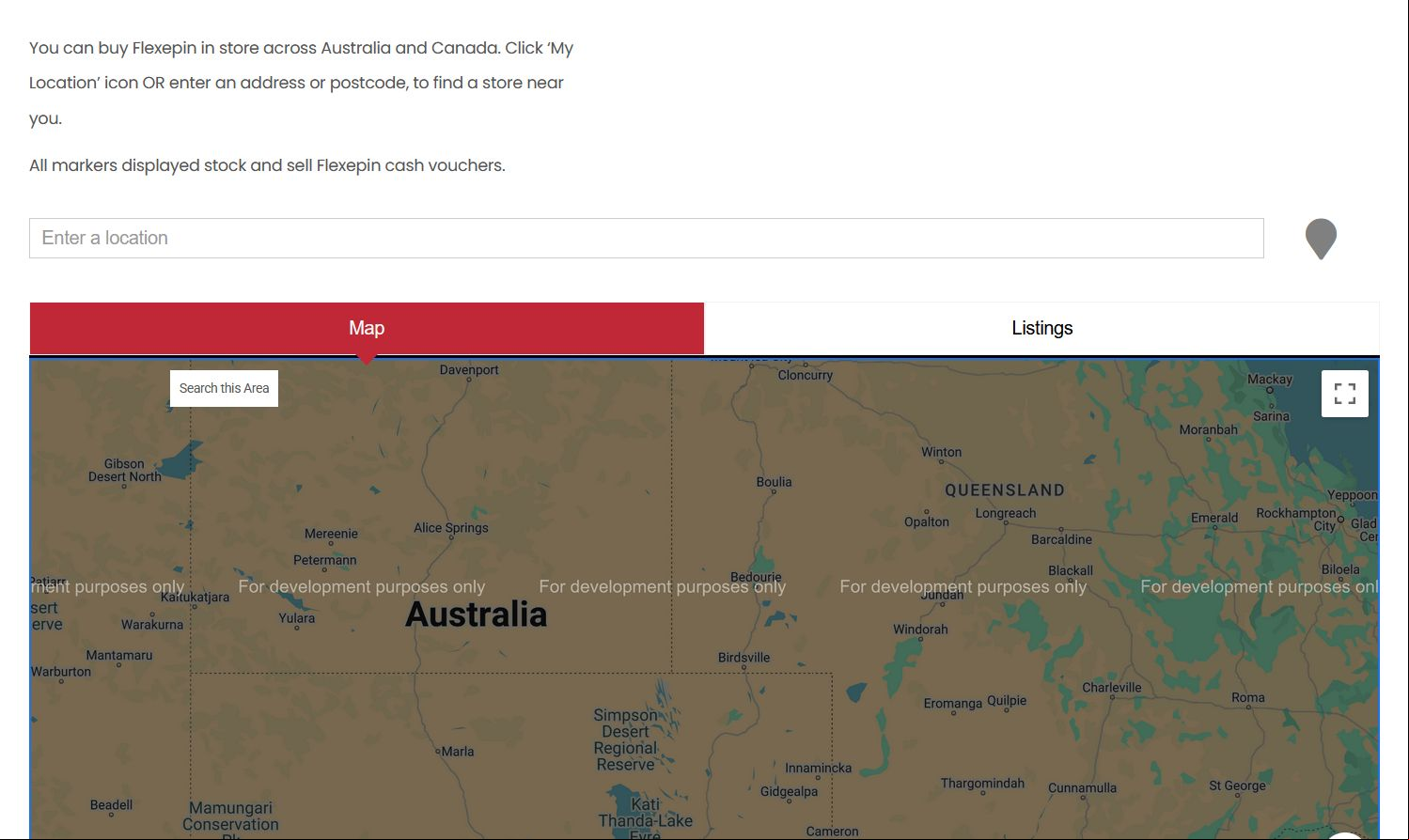Click Warburton on the map
Screen dimensions: 1409x840
61,672
